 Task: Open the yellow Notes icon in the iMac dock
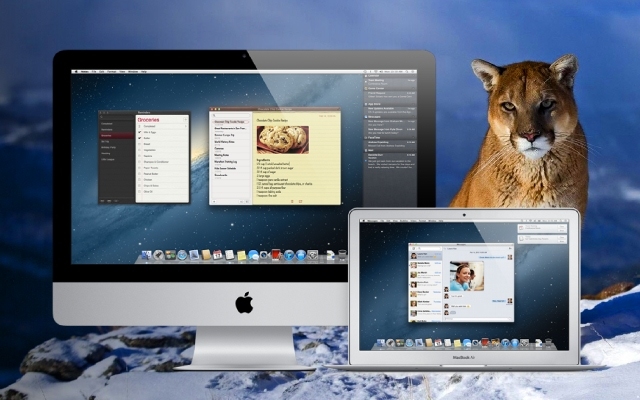(x=241, y=256)
